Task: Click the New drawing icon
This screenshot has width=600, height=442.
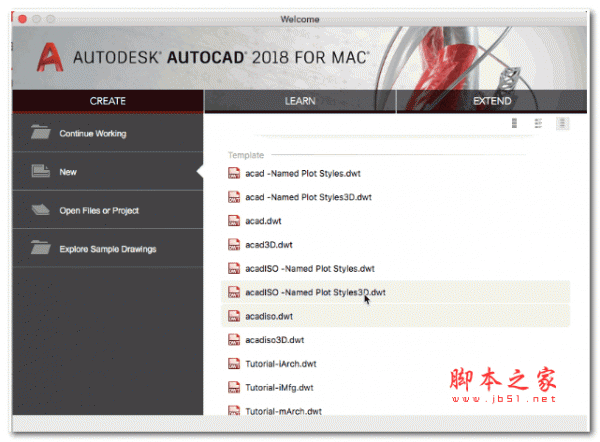Action: (41, 171)
